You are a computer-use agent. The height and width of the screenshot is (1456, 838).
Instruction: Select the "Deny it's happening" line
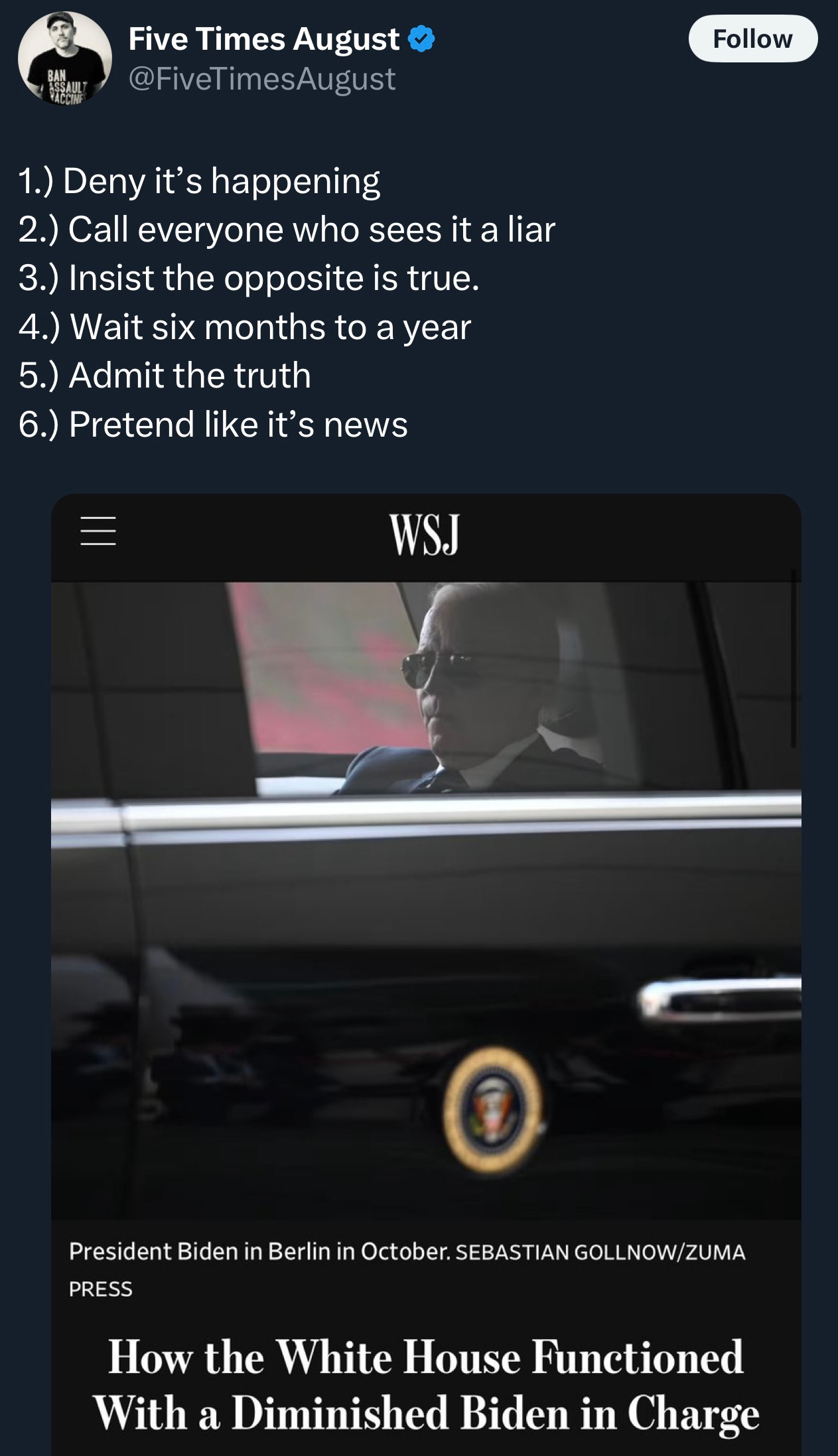pyautogui.click(x=200, y=181)
